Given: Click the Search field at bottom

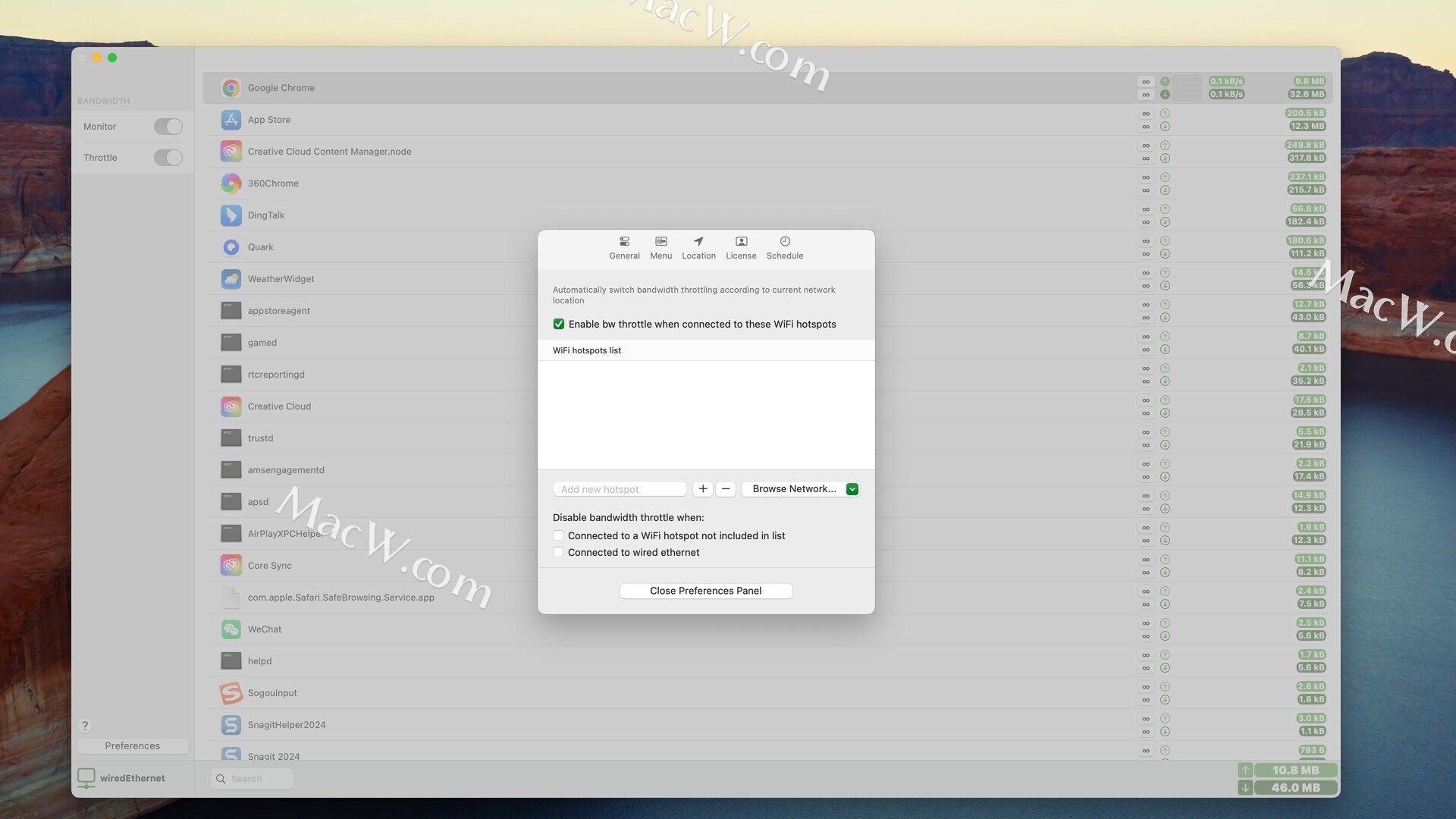Looking at the screenshot, I should tap(252, 779).
